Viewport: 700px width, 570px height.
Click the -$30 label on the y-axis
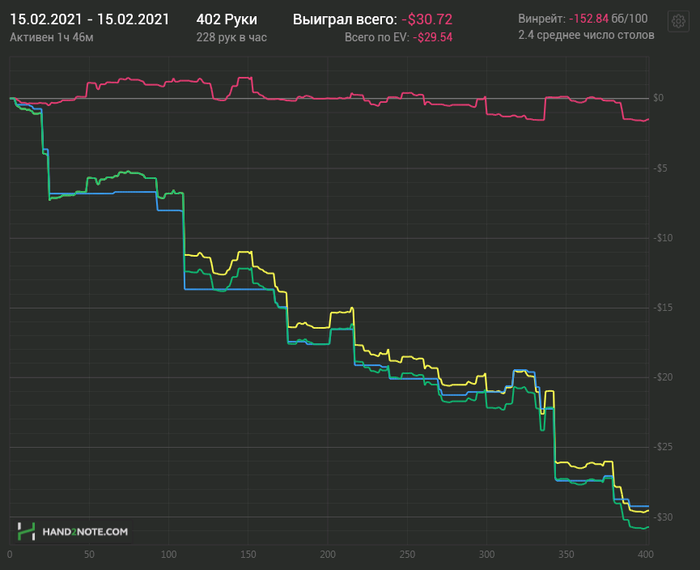coord(662,517)
